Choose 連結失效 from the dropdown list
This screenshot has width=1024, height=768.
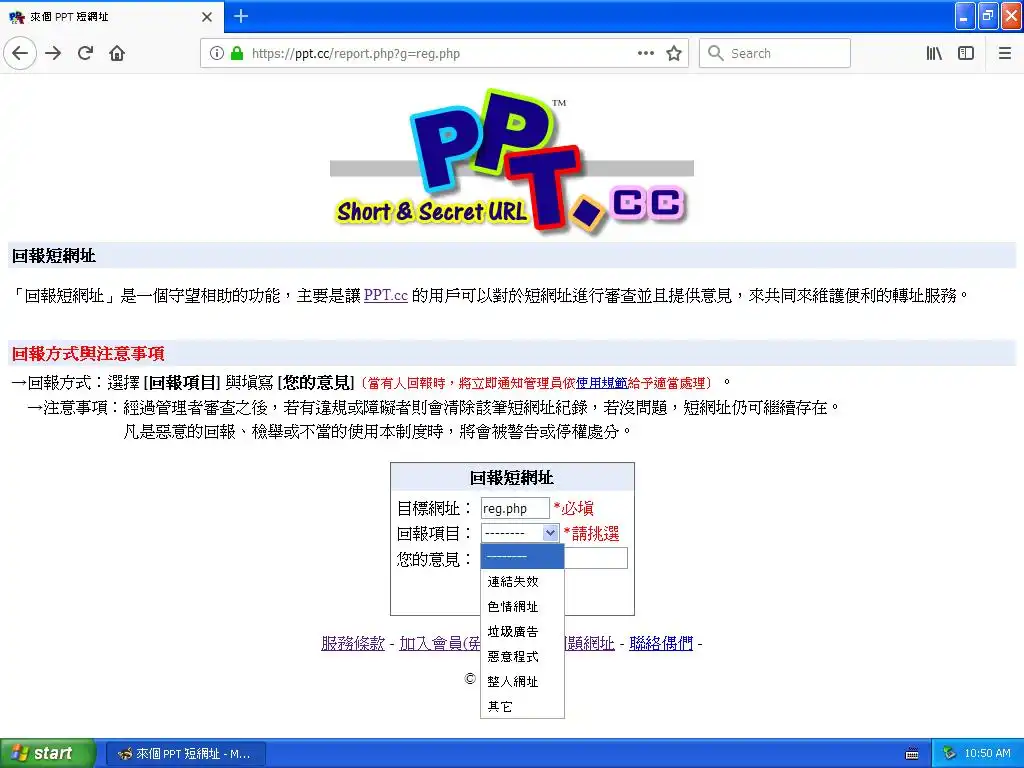(522, 581)
